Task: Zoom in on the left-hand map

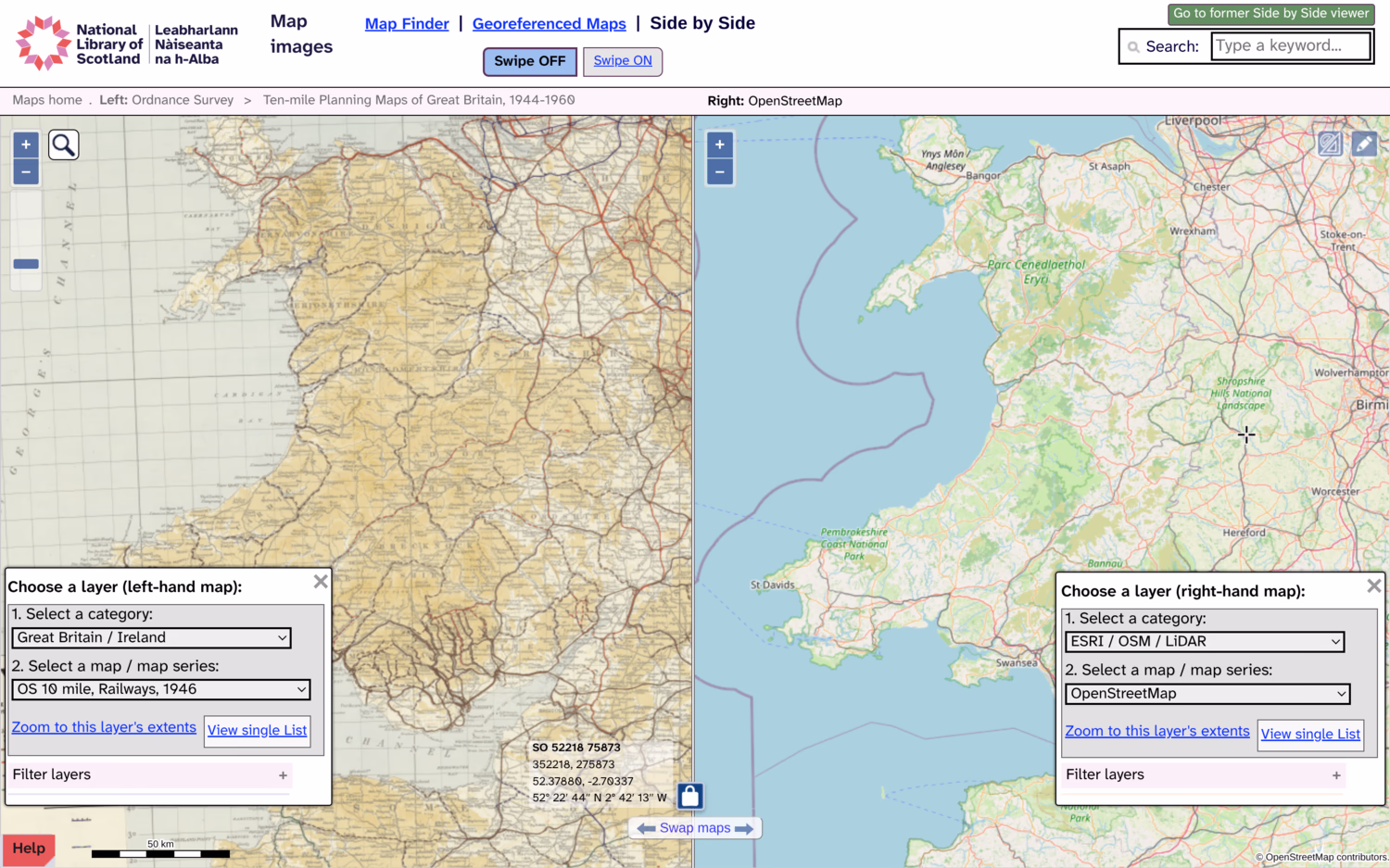Action: click(x=26, y=145)
